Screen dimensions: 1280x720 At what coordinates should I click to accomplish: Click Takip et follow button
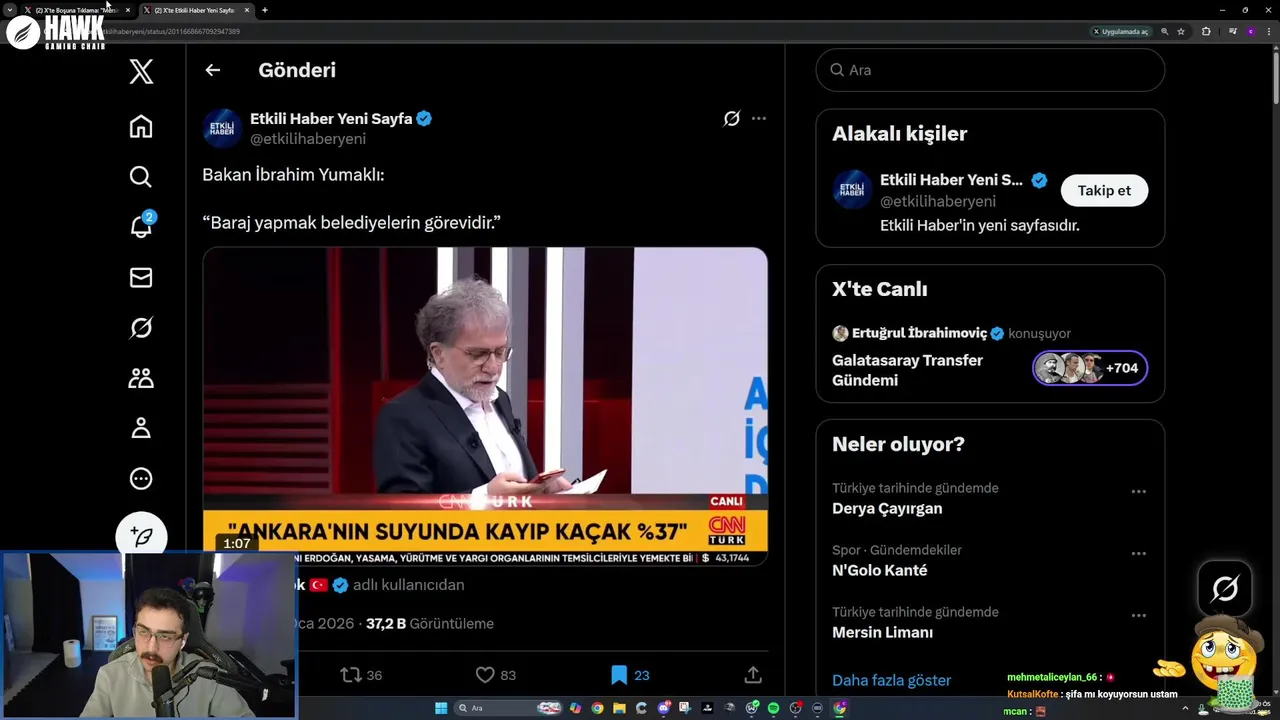click(x=1104, y=190)
